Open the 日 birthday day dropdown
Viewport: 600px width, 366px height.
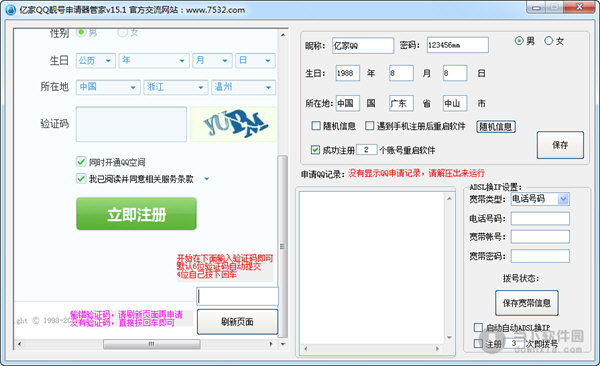(255, 60)
